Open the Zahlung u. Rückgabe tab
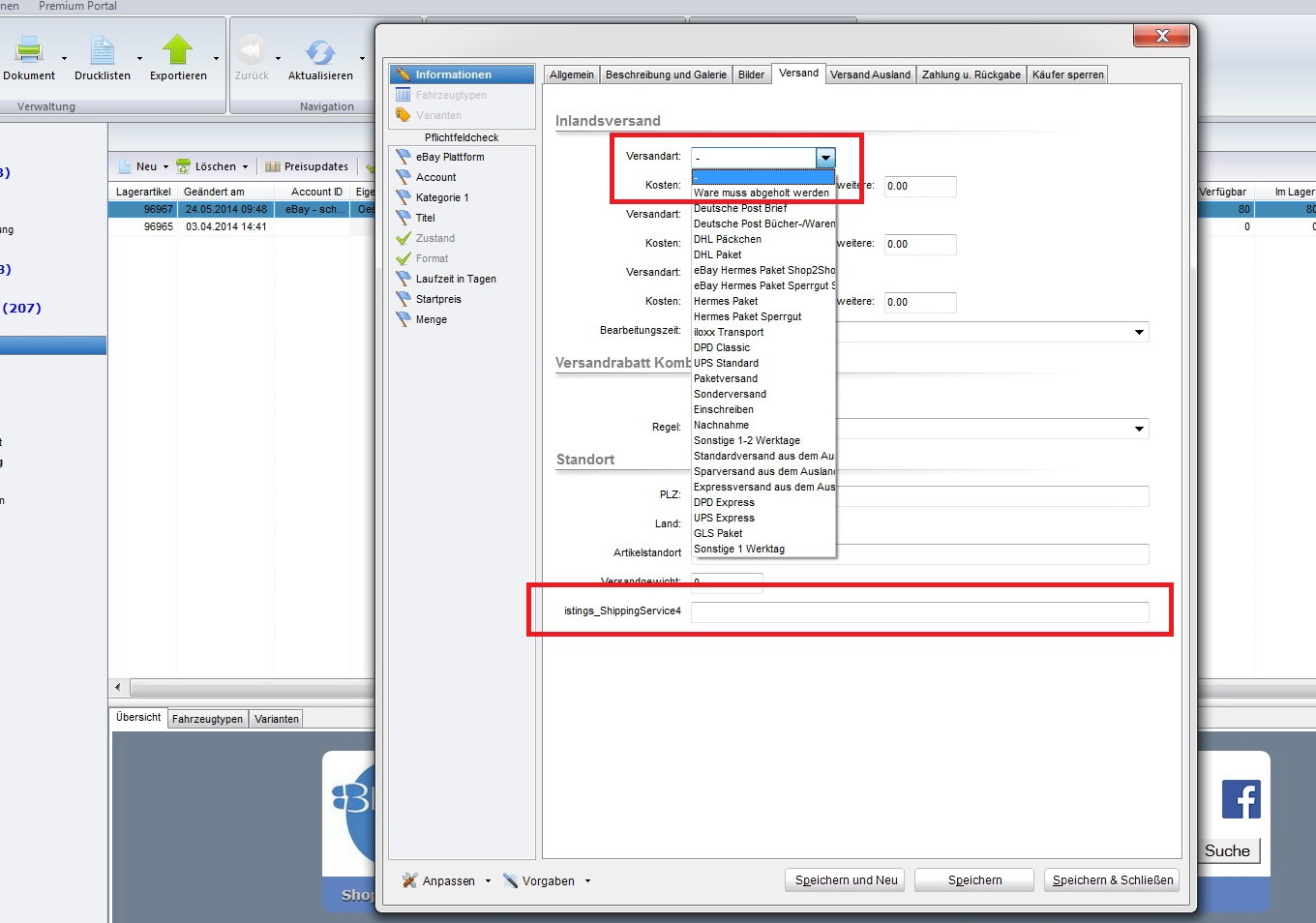 [971, 74]
